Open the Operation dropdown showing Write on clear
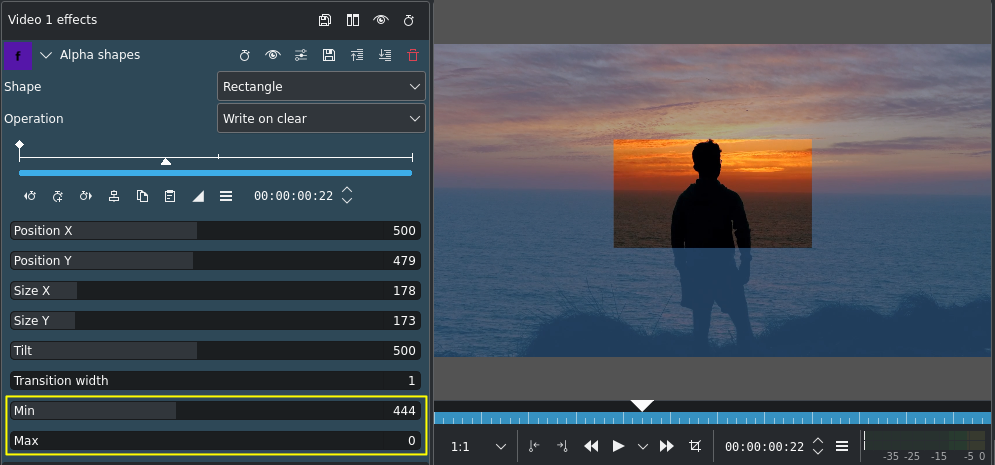This screenshot has height=465, width=995. coord(321,119)
